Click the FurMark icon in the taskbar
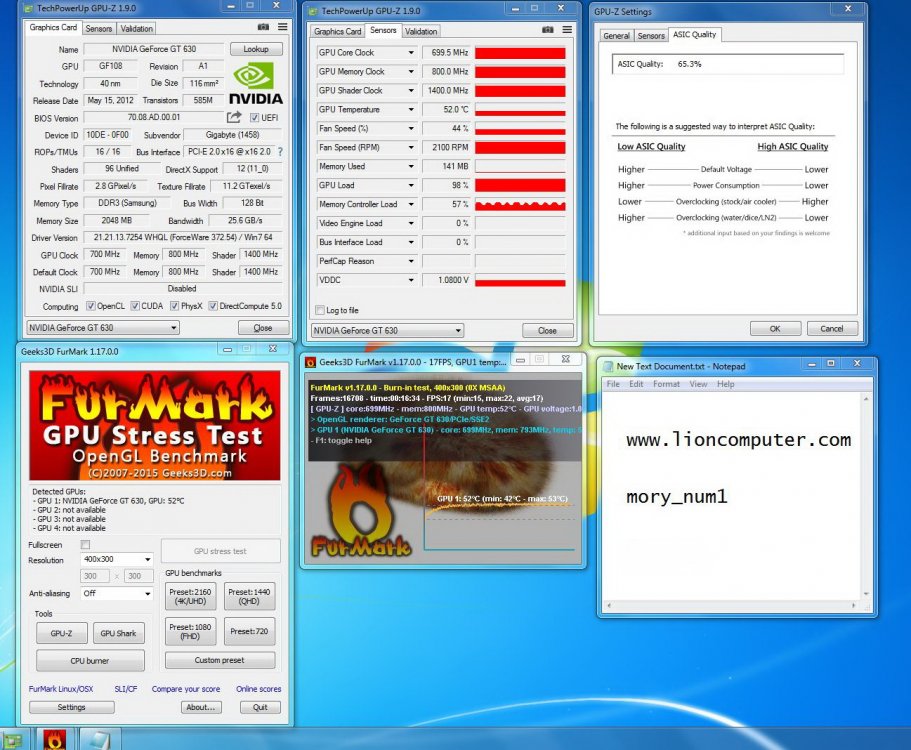 click(x=54, y=739)
